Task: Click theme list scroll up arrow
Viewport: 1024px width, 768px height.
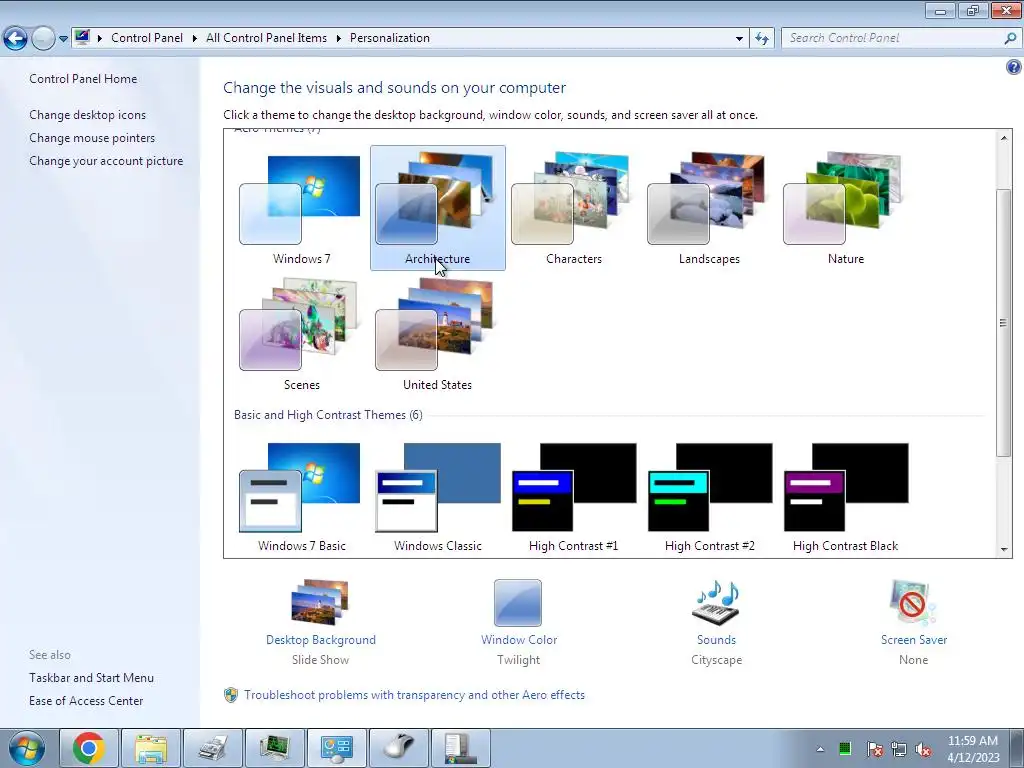Action: pos(1004,138)
